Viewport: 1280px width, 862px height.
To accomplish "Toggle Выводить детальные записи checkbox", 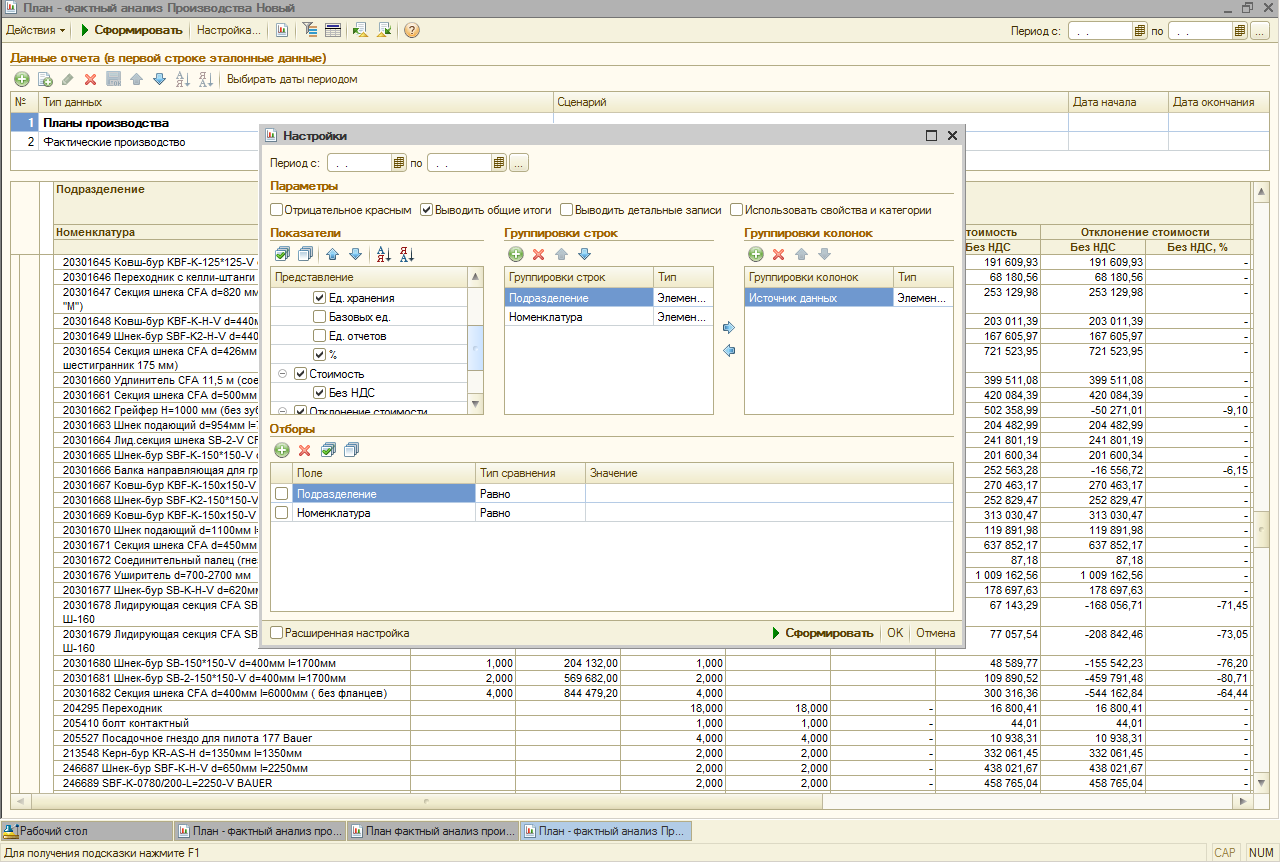I will [x=567, y=210].
